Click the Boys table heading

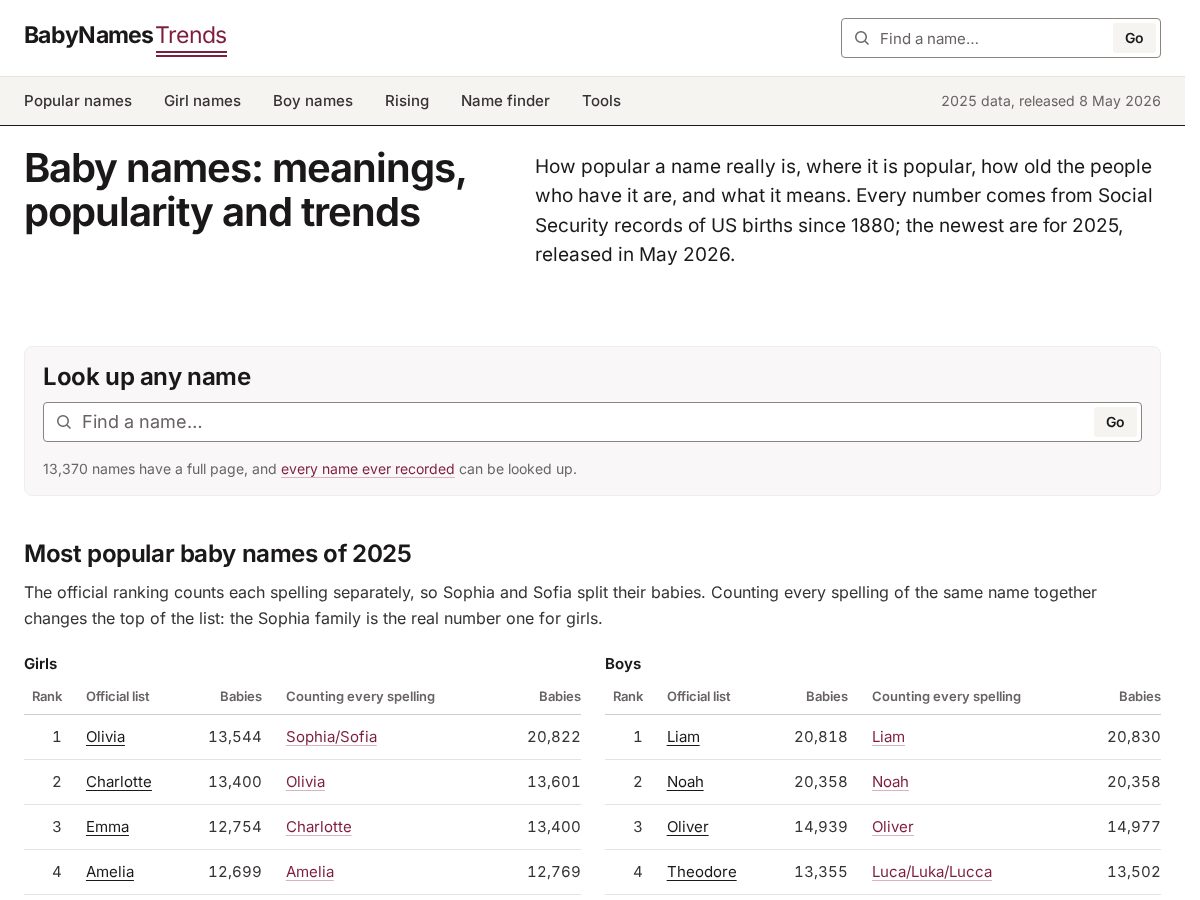pyautogui.click(x=623, y=664)
